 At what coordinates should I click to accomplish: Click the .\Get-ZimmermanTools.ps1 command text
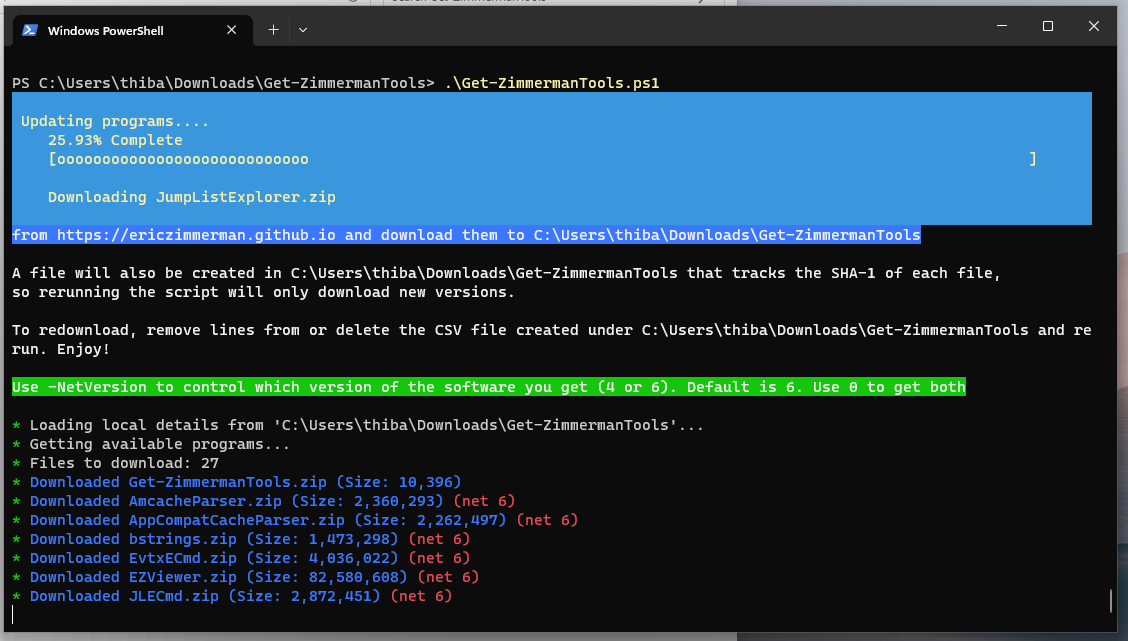click(x=552, y=83)
